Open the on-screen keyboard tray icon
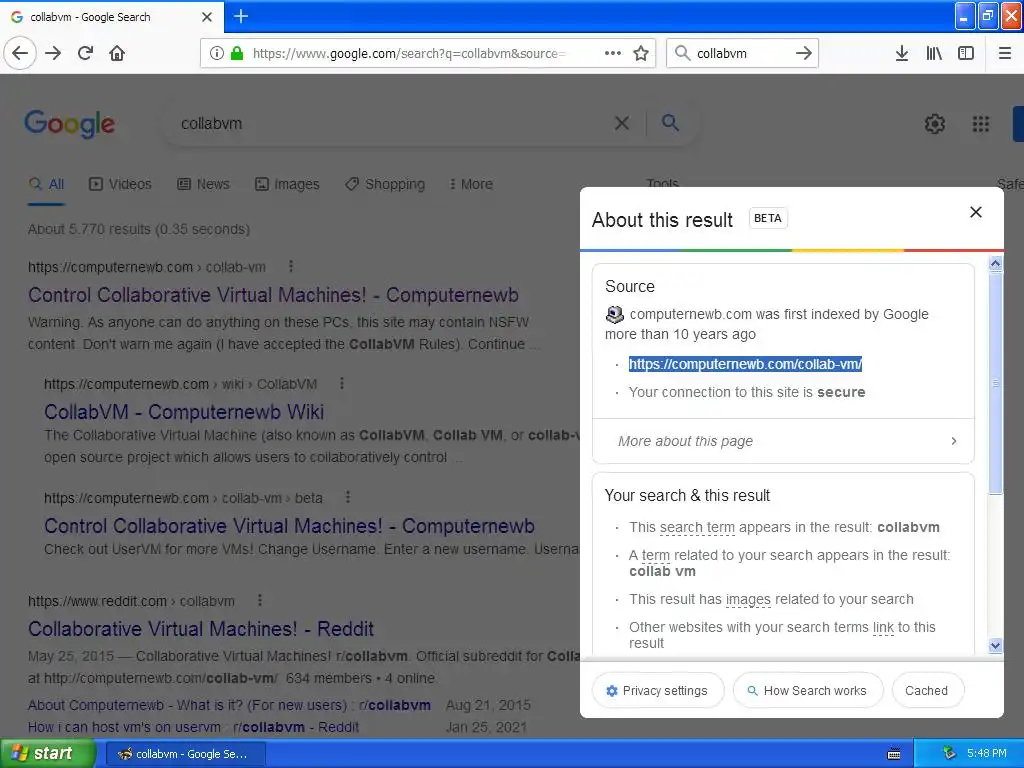The height and width of the screenshot is (768, 1024). click(894, 754)
